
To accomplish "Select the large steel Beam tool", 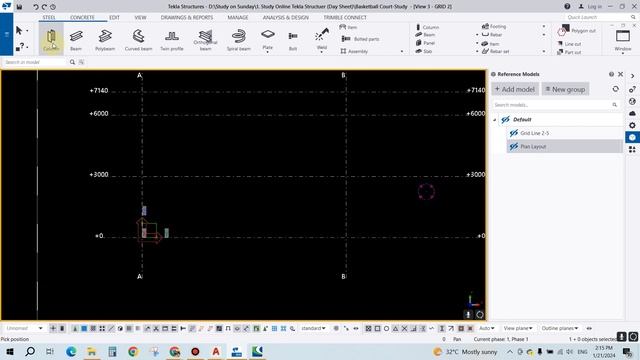I will pyautogui.click(x=76, y=39).
